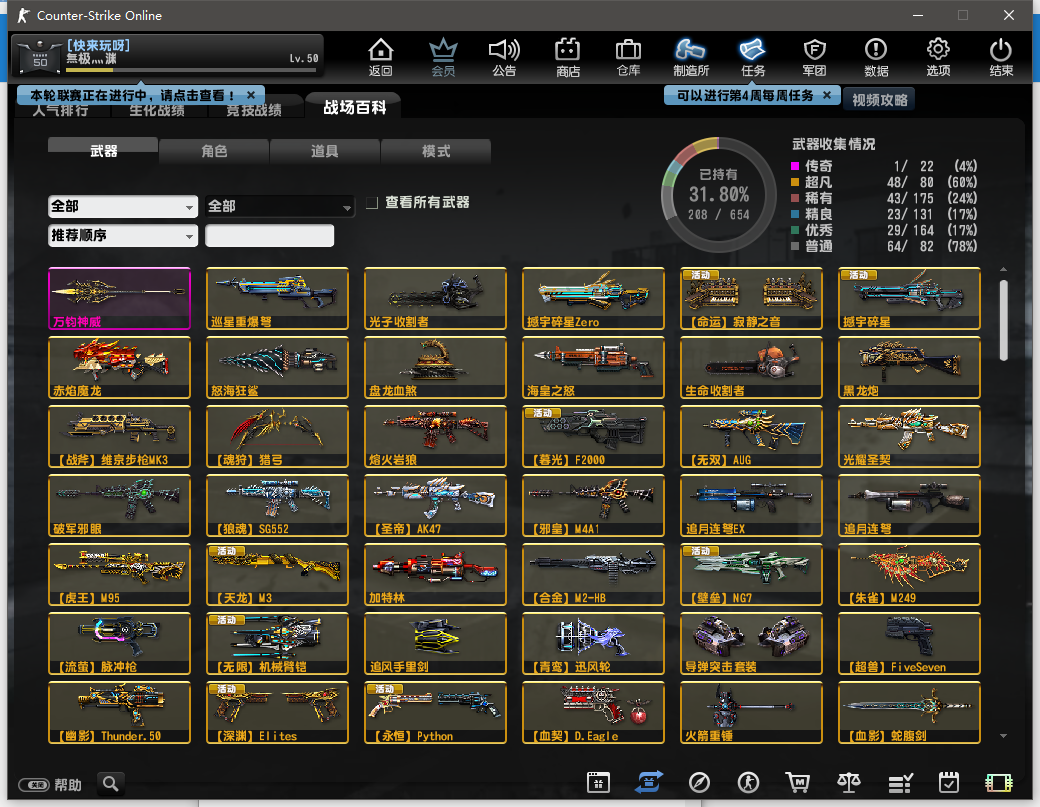The height and width of the screenshot is (807, 1040).
Task: Click the 结束 power exit icon
Action: [1001, 57]
